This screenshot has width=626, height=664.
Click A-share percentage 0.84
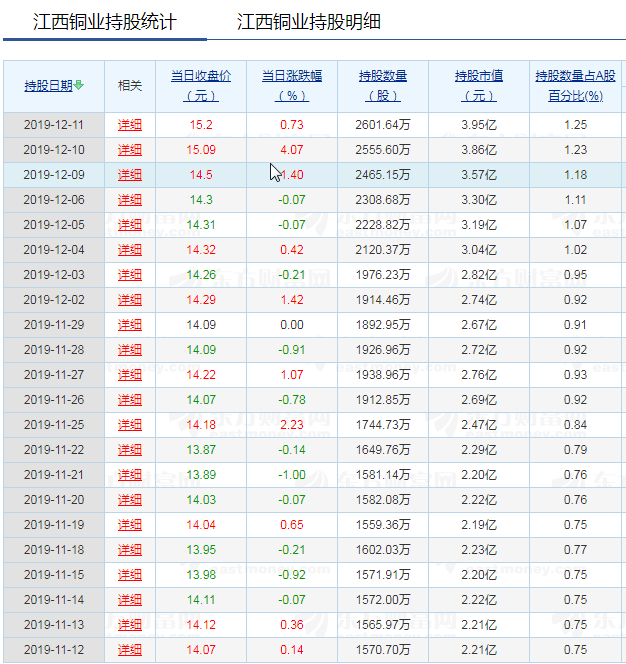tap(576, 425)
